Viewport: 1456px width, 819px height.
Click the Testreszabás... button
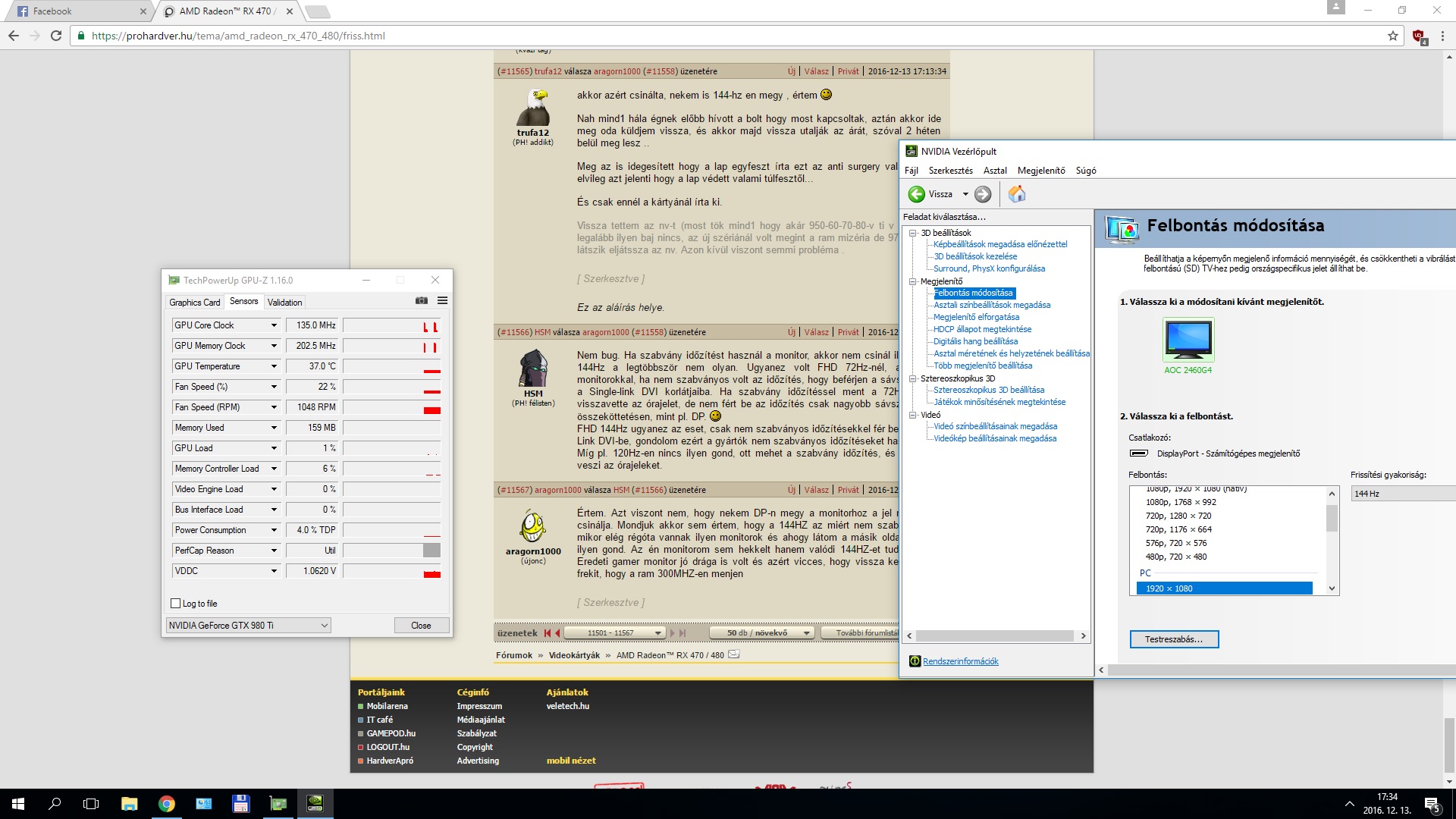(x=1174, y=639)
